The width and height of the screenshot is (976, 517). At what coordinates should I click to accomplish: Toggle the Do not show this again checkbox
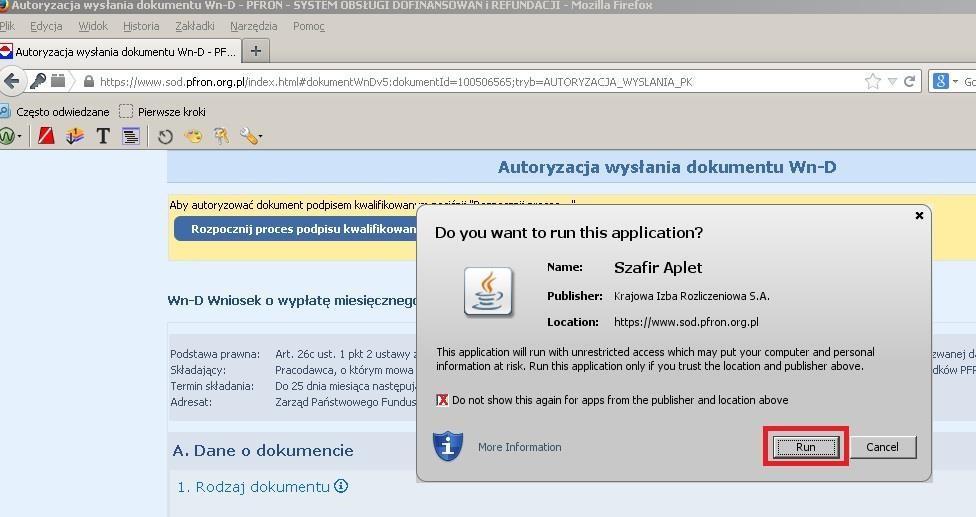(442, 400)
